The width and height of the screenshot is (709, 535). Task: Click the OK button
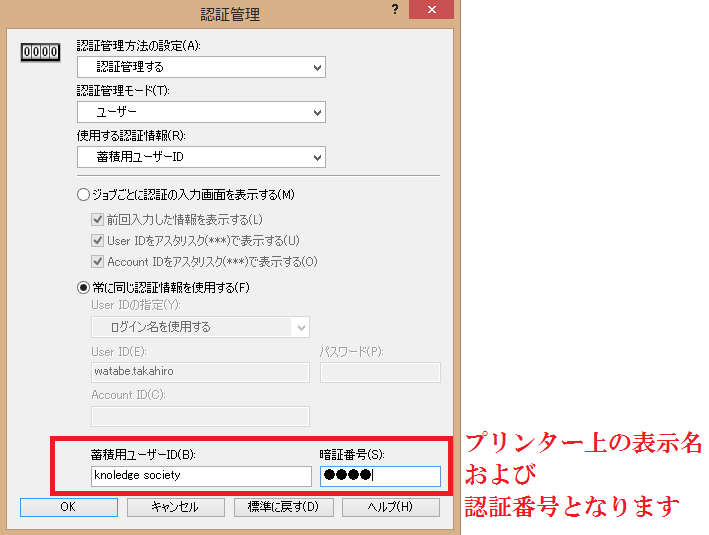(68, 507)
